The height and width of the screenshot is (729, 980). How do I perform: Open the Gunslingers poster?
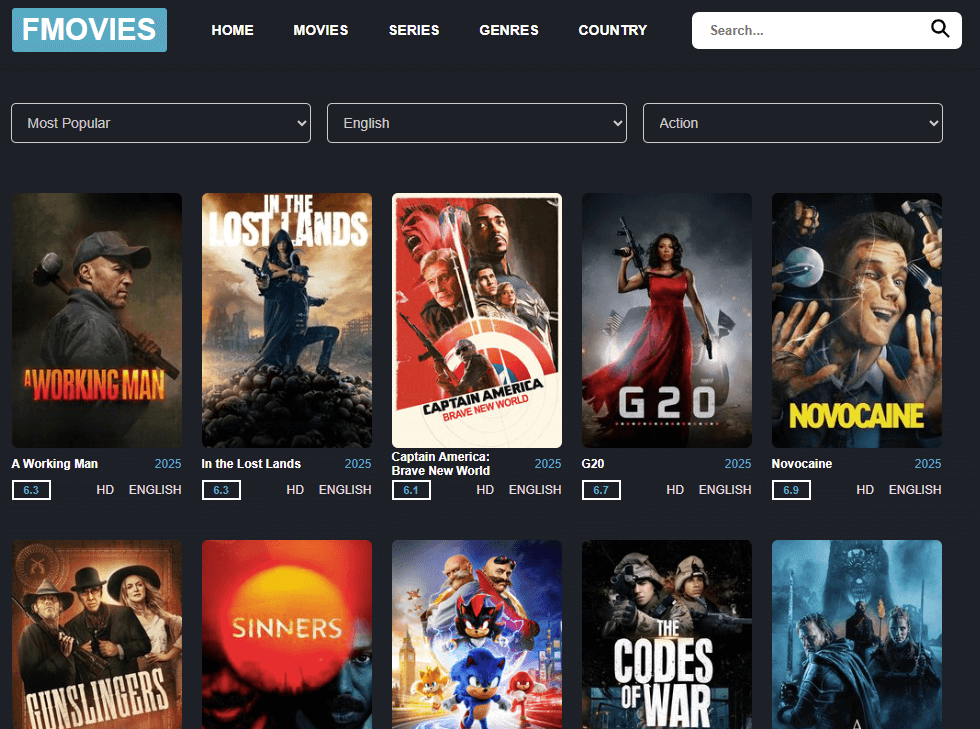click(97, 635)
